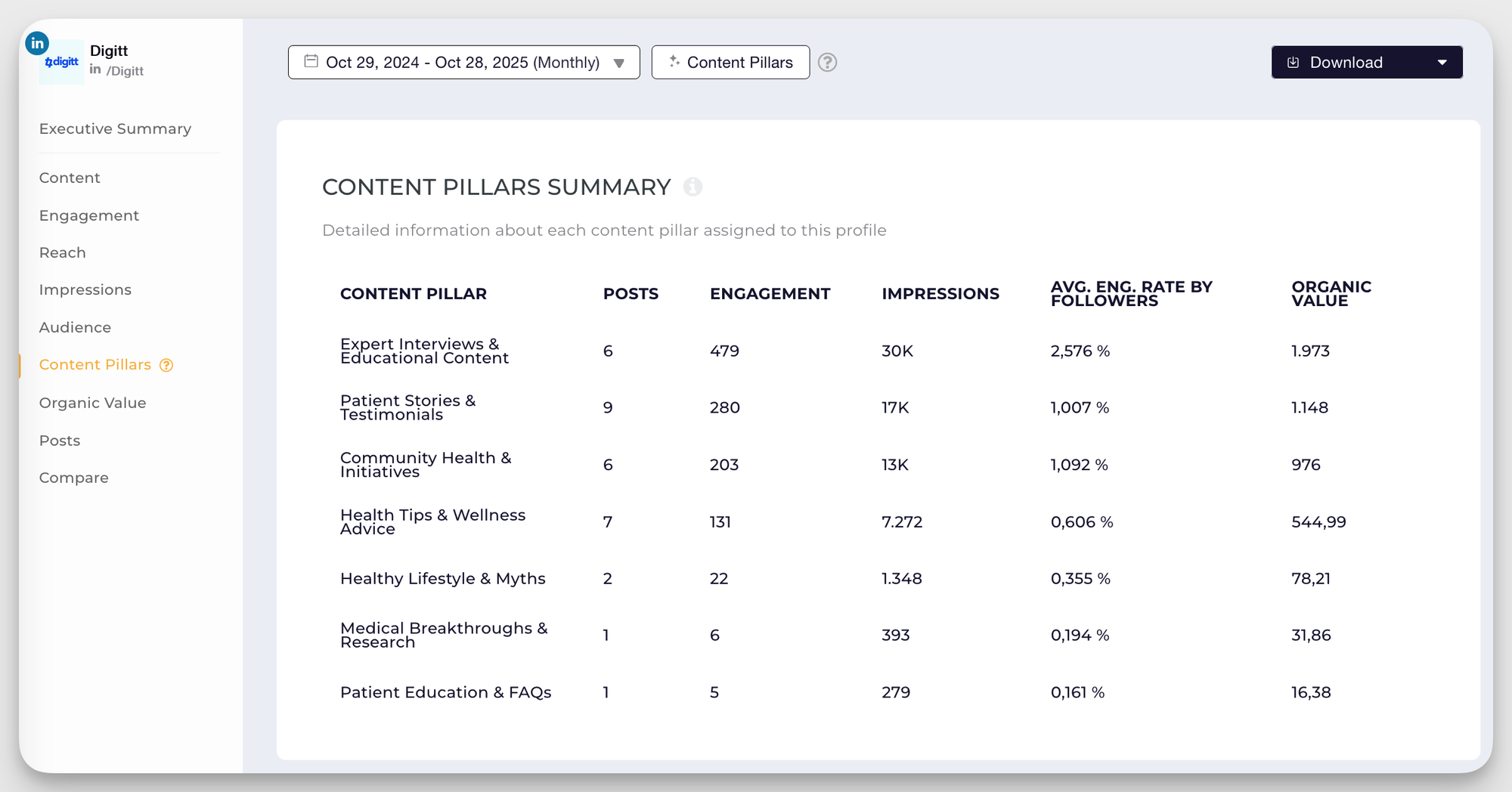Click the sparkle icon on Content Pillars button
Screen dimensions: 1512x792
674,62
